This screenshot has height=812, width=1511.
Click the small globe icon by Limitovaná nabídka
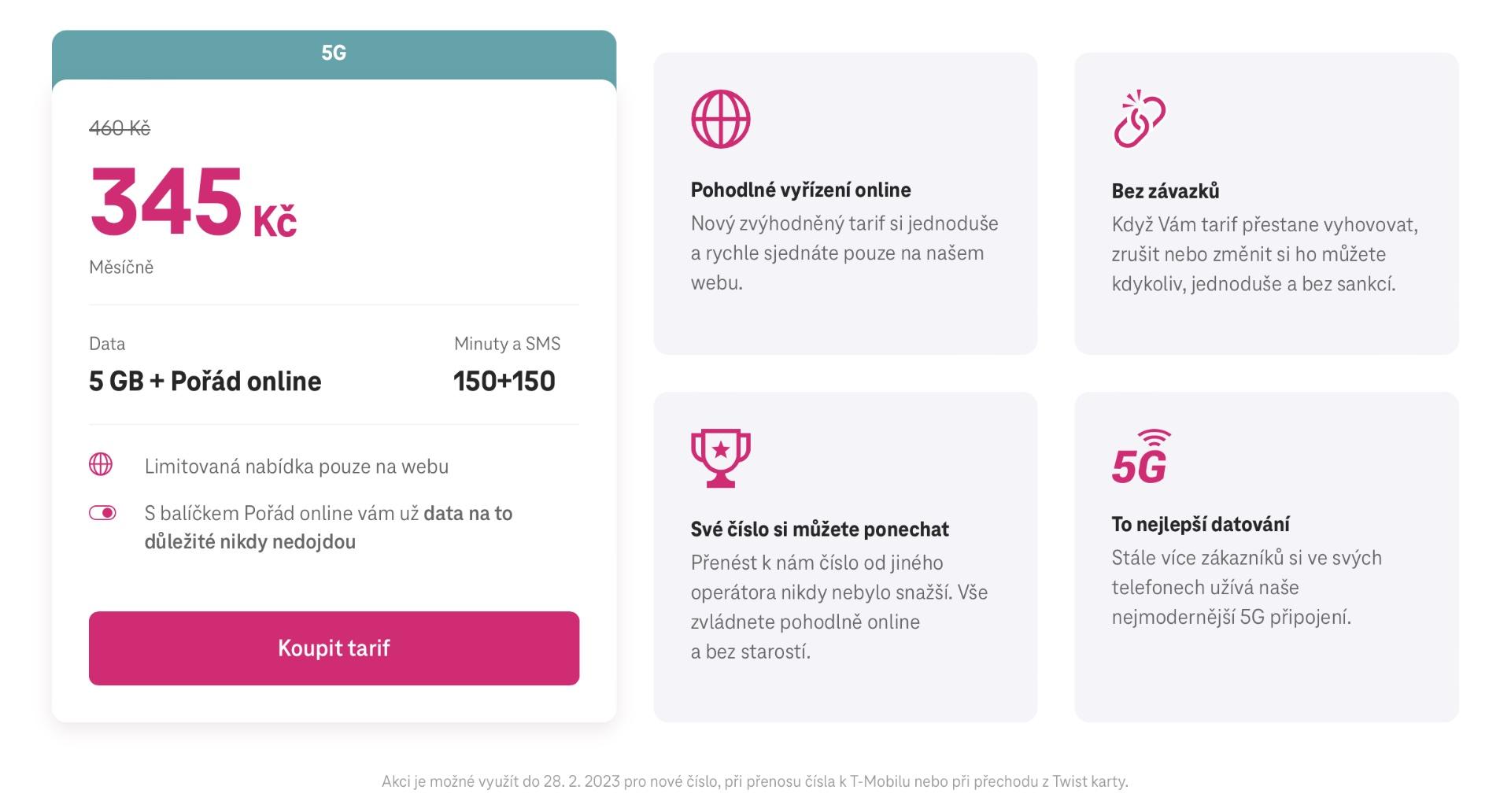[101, 464]
